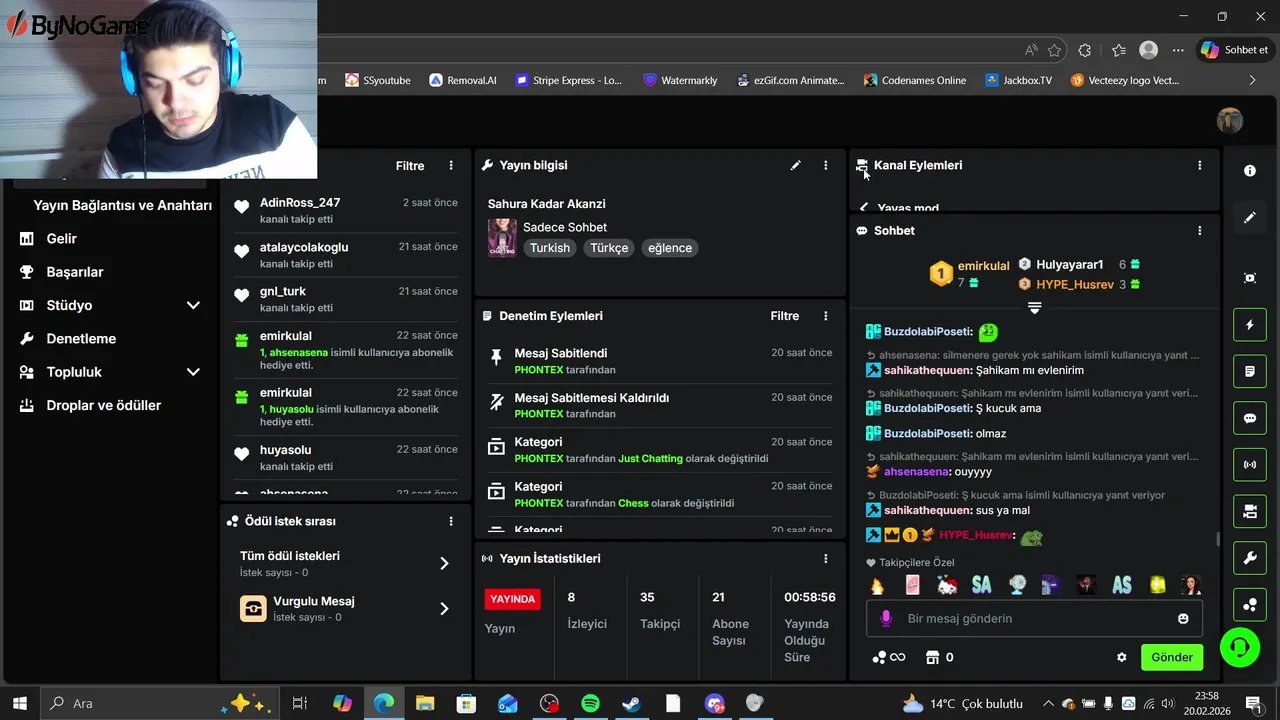Image resolution: width=1280 pixels, height=720 pixels.
Task: Click the purple microphone in chat input
Action: point(885,618)
